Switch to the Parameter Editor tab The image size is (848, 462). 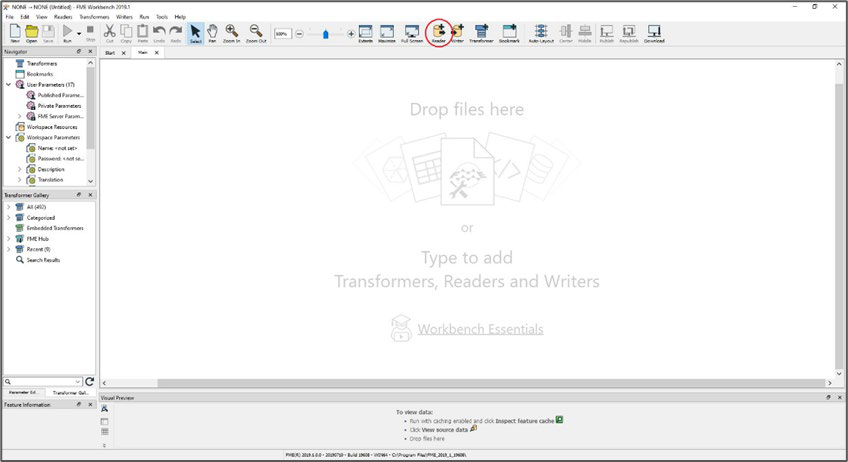coord(23,392)
